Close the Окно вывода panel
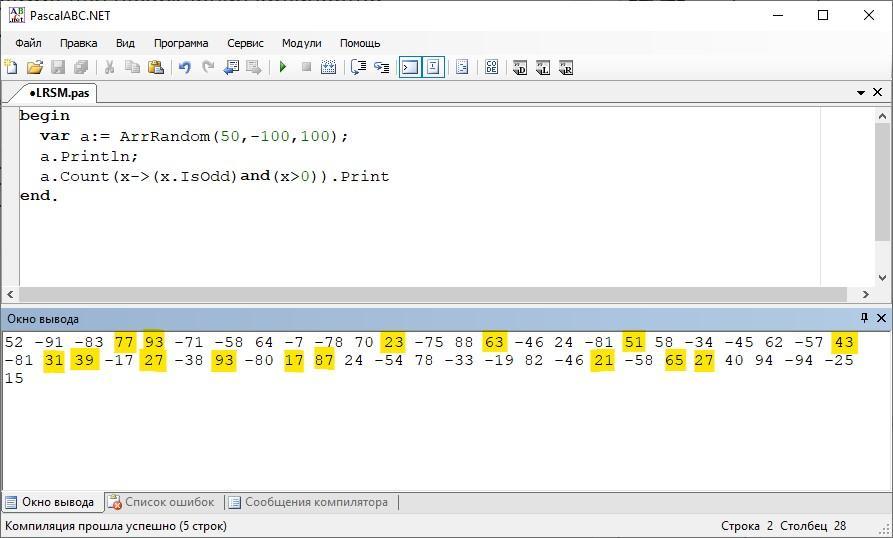893x538 pixels. pos(881,318)
